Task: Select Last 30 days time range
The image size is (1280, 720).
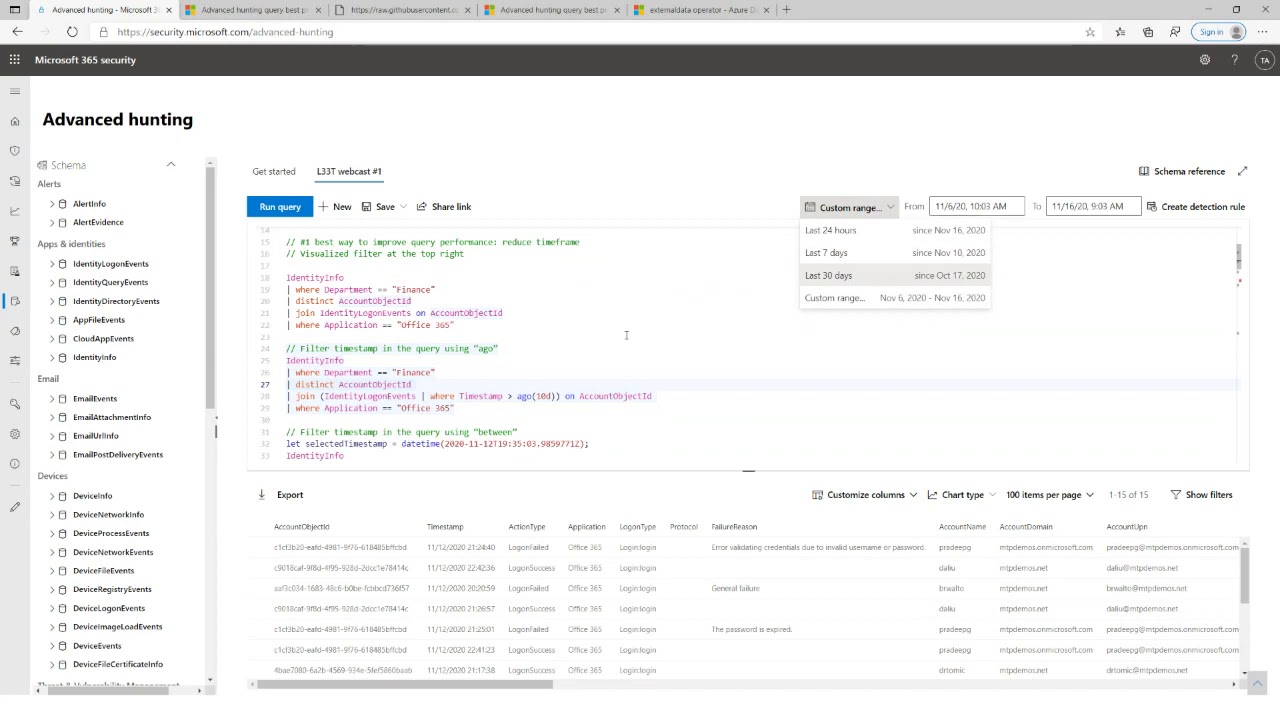Action: click(895, 275)
